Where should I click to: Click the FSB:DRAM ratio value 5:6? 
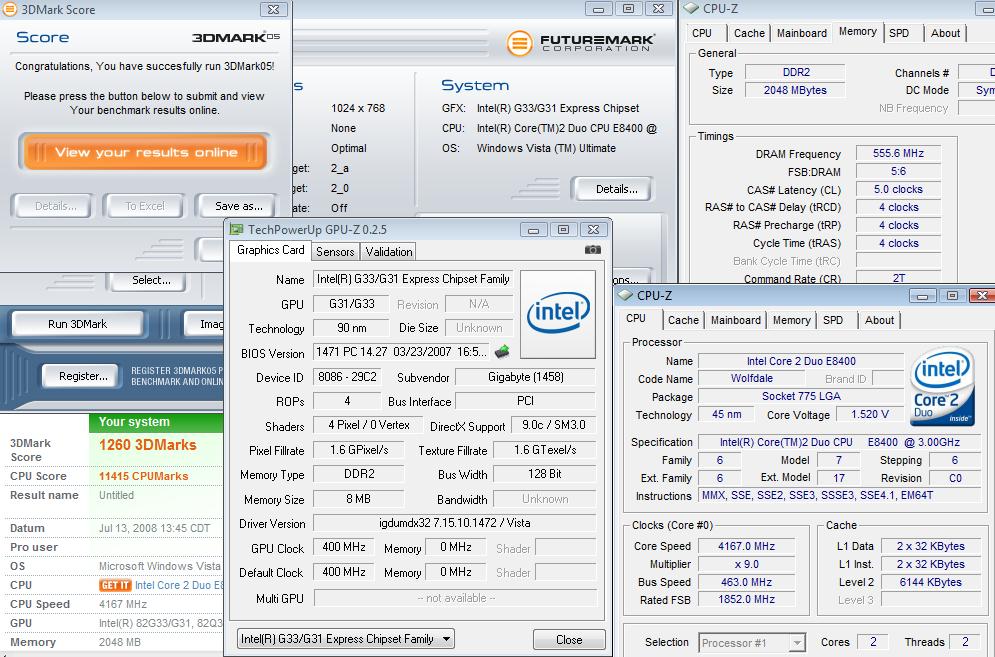coord(898,171)
